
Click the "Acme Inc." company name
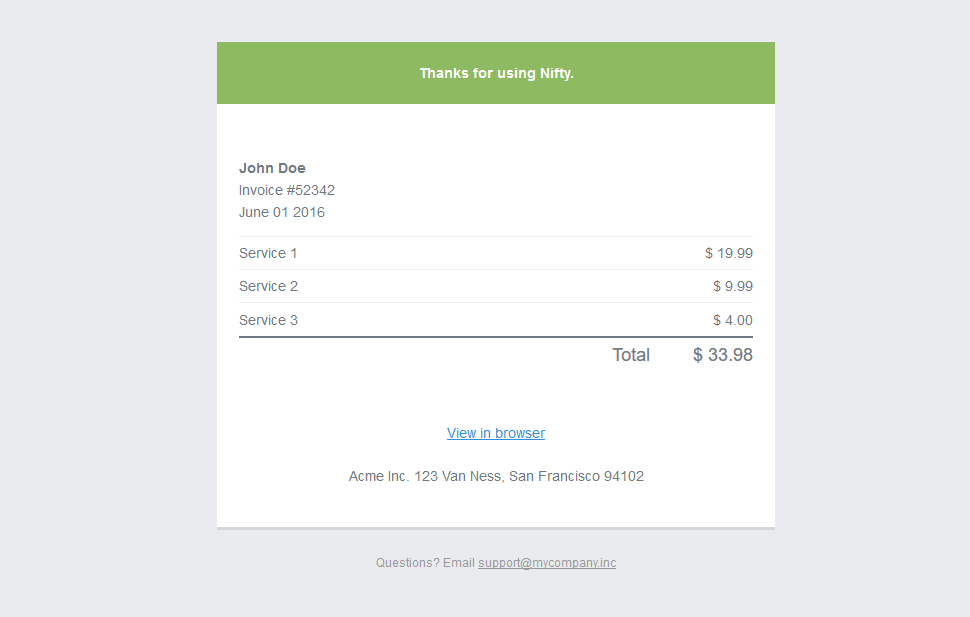pyautogui.click(x=379, y=476)
